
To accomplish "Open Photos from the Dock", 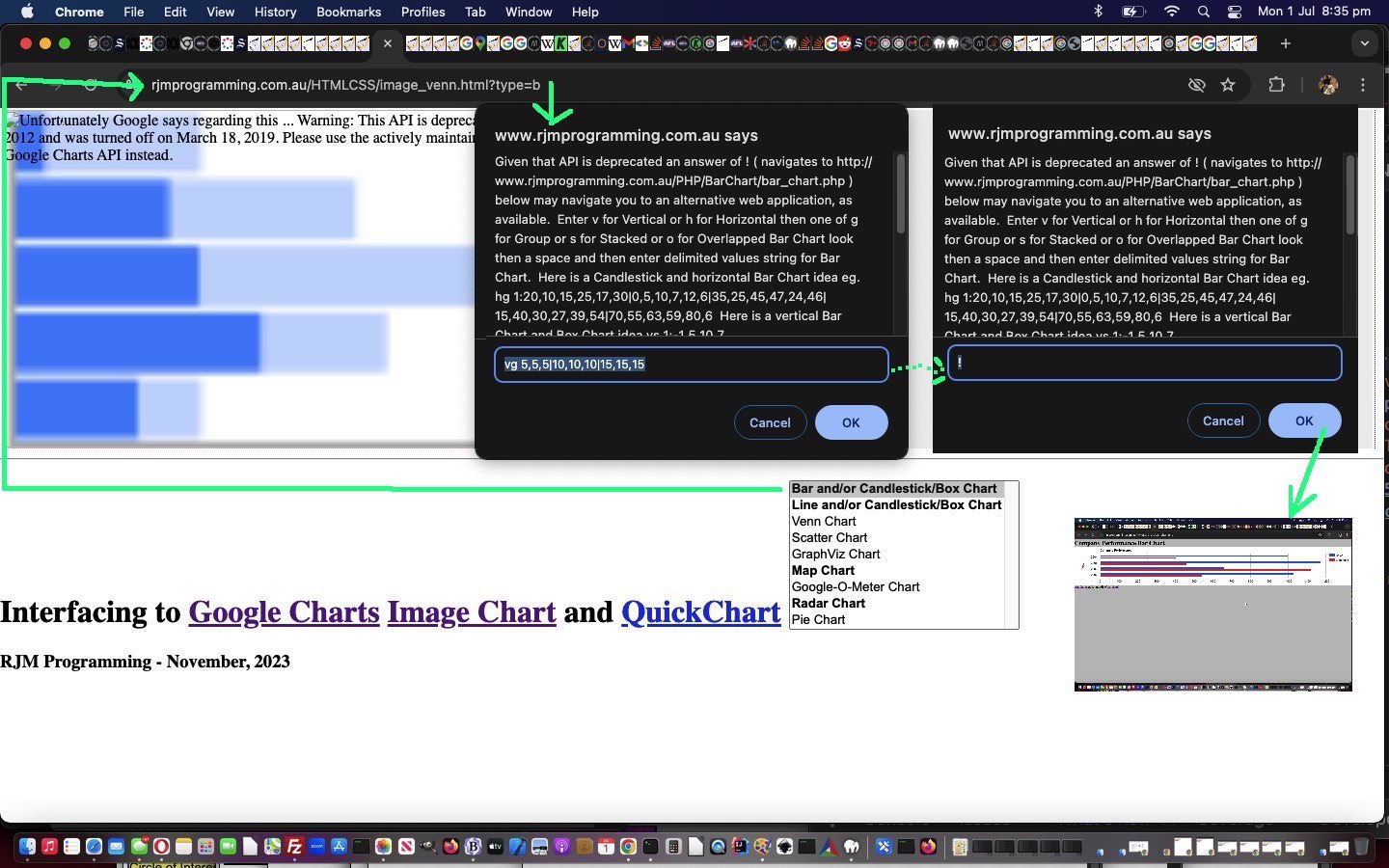I will 383,847.
